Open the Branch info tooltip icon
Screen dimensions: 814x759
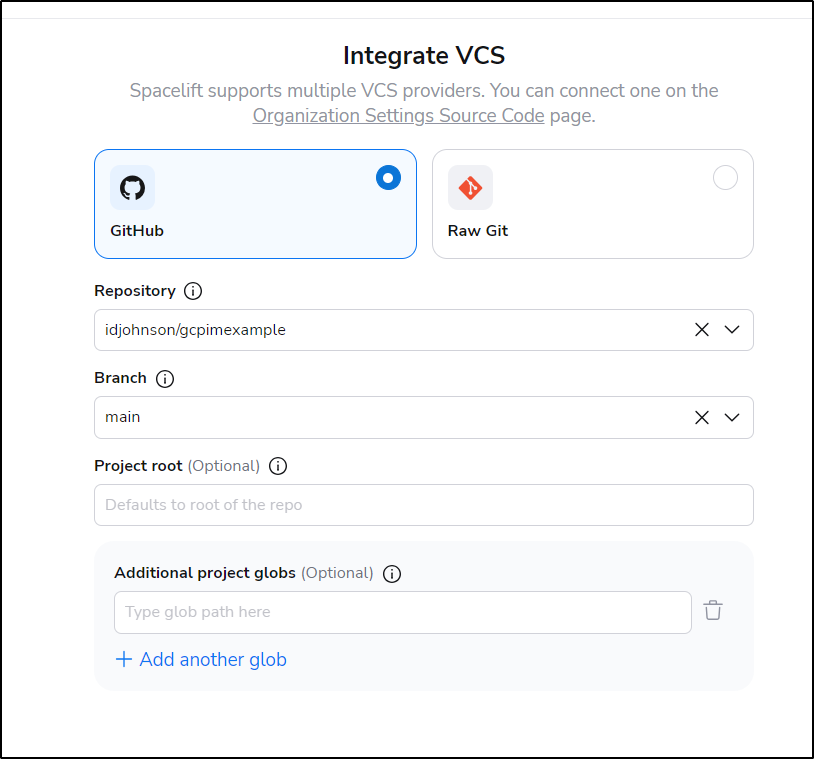pyautogui.click(x=165, y=378)
